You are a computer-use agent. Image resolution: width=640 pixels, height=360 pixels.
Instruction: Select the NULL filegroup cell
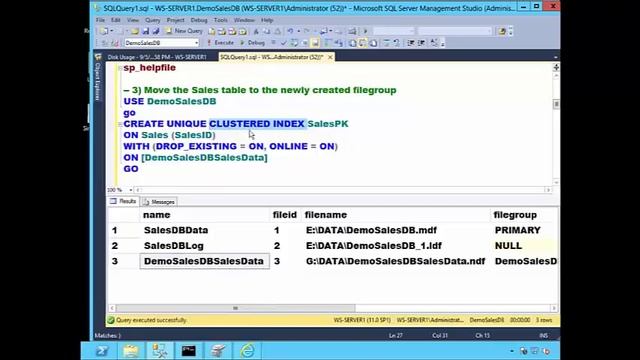coord(524,246)
